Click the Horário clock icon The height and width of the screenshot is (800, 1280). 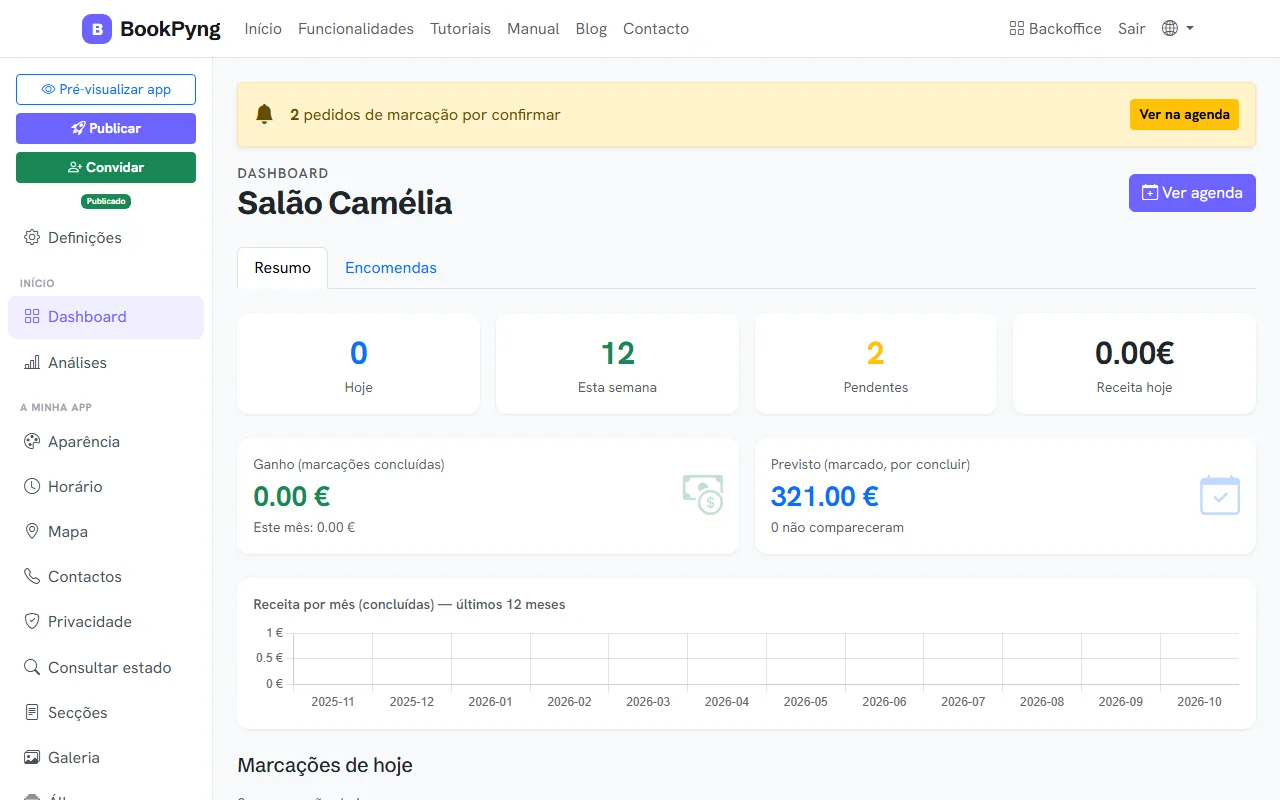tap(31, 486)
